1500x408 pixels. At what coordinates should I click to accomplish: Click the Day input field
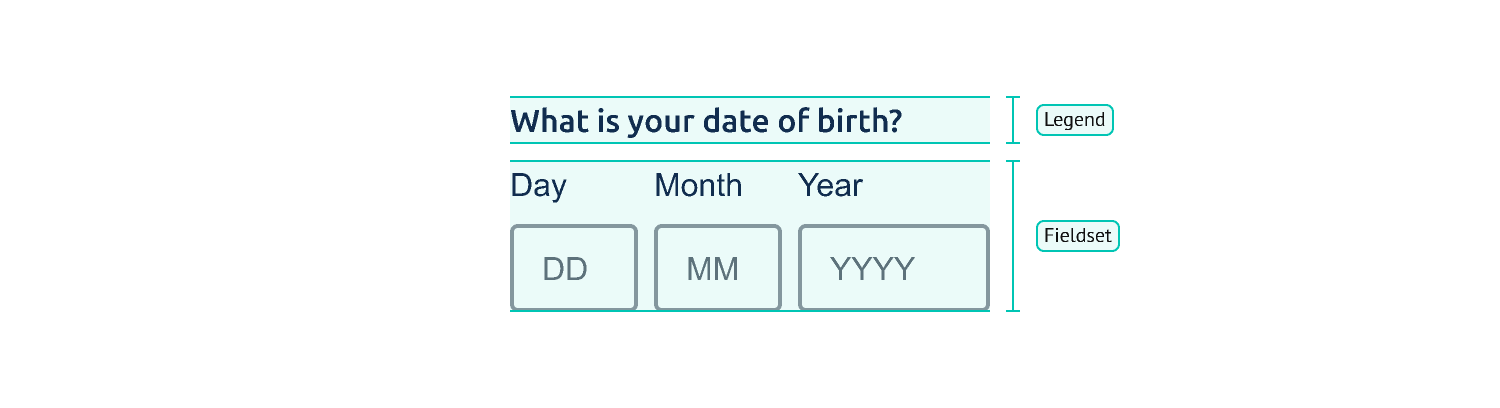[x=573, y=267]
